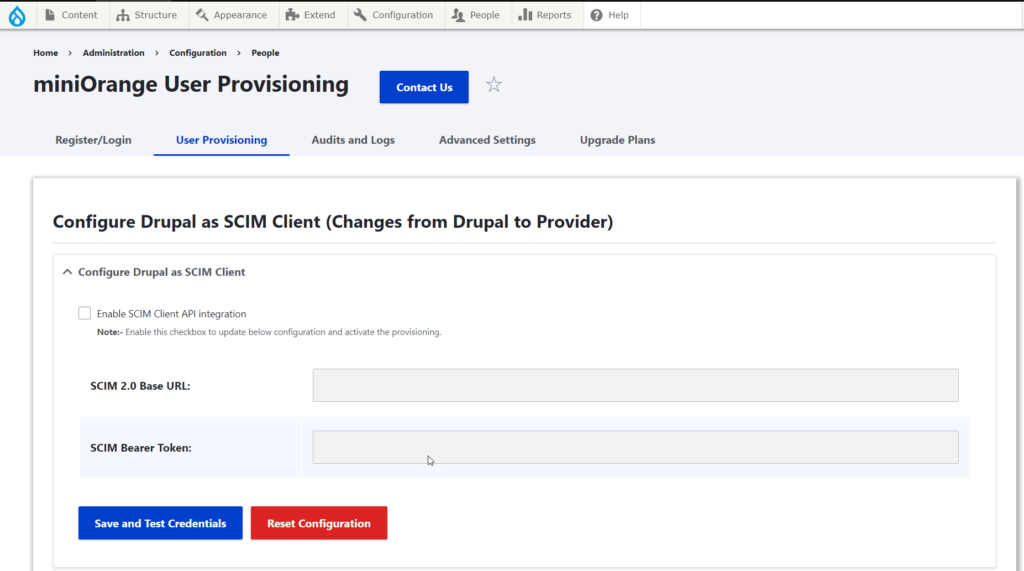Click the Extend puzzle piece icon
Viewport: 1024px width, 571px height.
292,15
